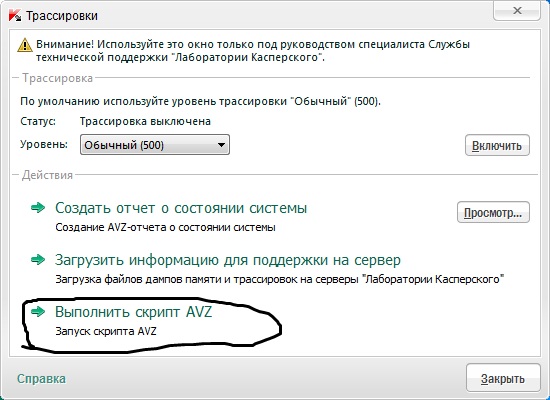Click description Запуск скрипта AVZ
This screenshot has width=550, height=400.
coord(106,331)
